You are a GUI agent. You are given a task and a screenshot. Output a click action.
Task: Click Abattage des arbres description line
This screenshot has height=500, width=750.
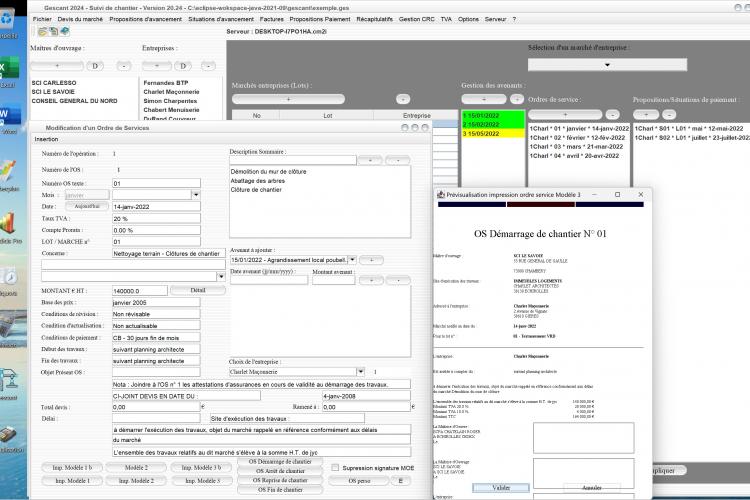pyautogui.click(x=257, y=181)
